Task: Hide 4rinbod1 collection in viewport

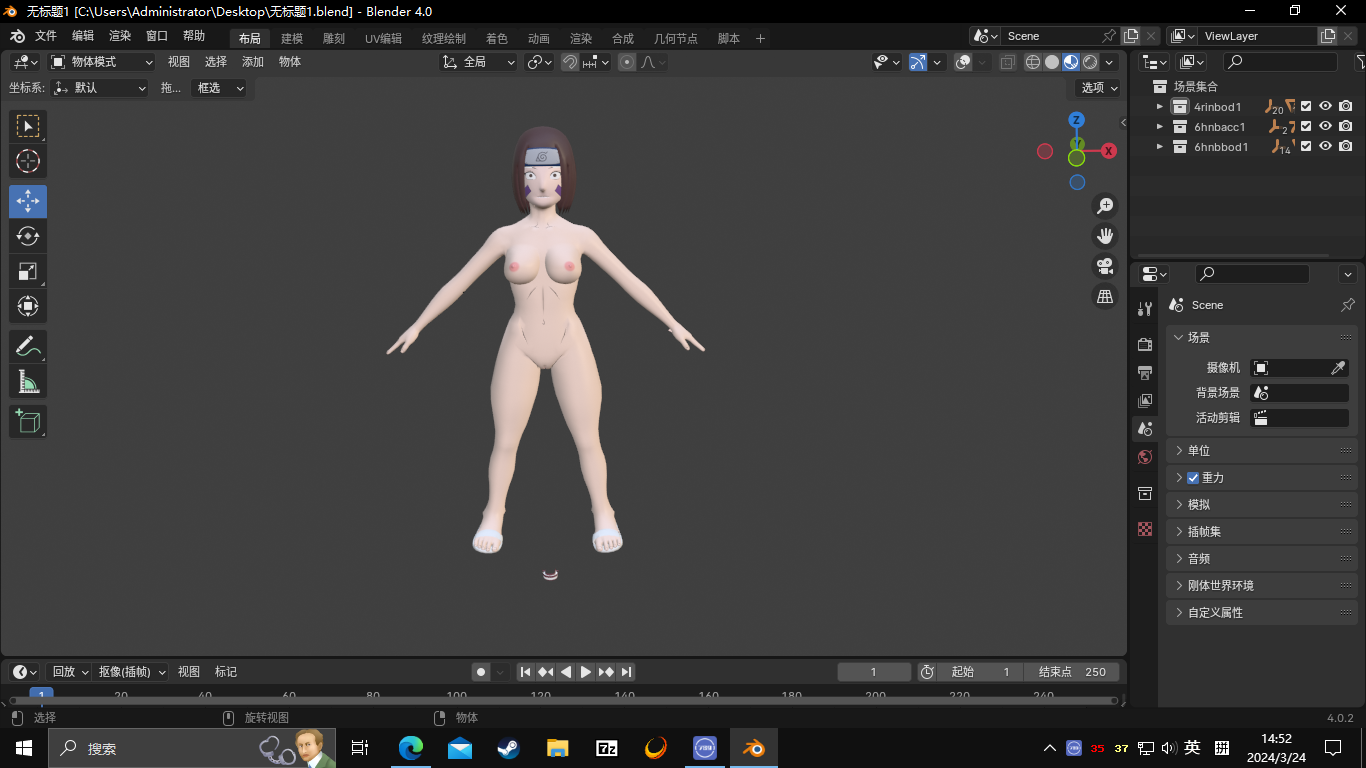Action: pos(1325,107)
